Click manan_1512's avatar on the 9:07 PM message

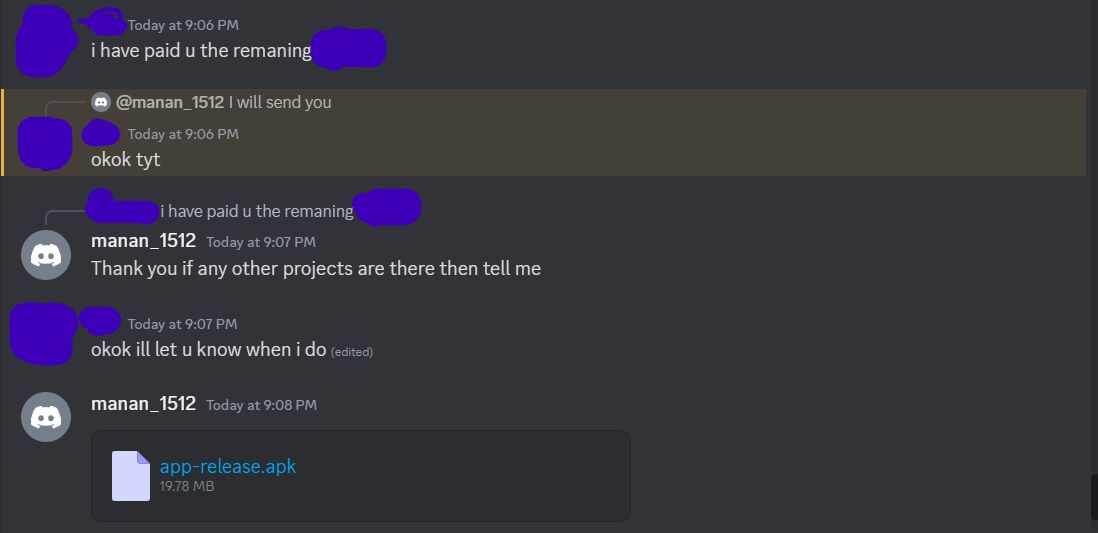(x=46, y=255)
